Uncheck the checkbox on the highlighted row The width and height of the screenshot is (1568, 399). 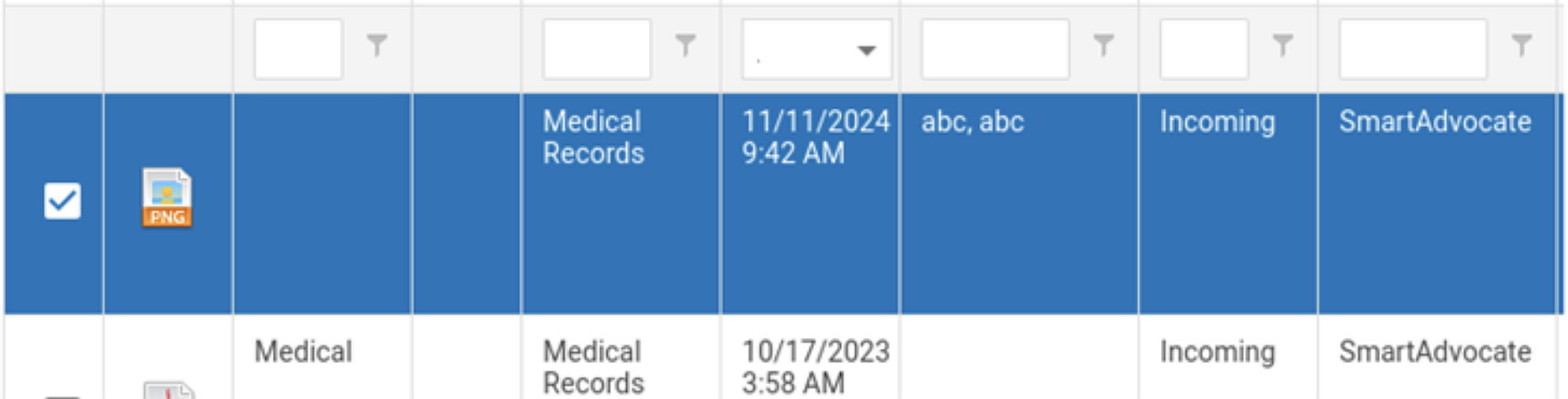(63, 201)
